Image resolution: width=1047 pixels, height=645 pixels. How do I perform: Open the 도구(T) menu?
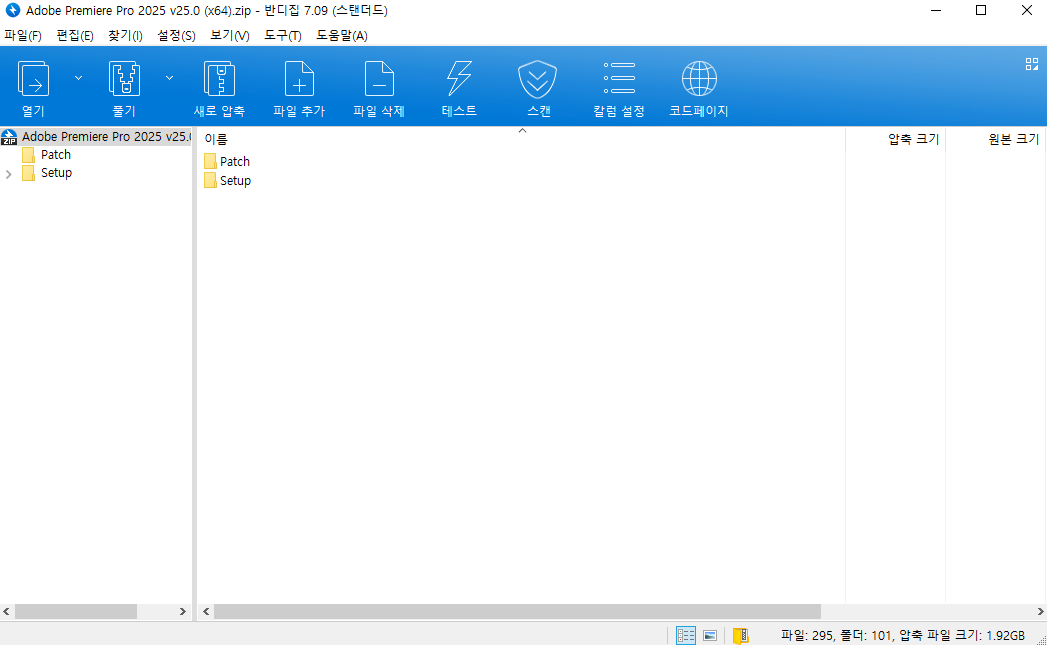282,35
